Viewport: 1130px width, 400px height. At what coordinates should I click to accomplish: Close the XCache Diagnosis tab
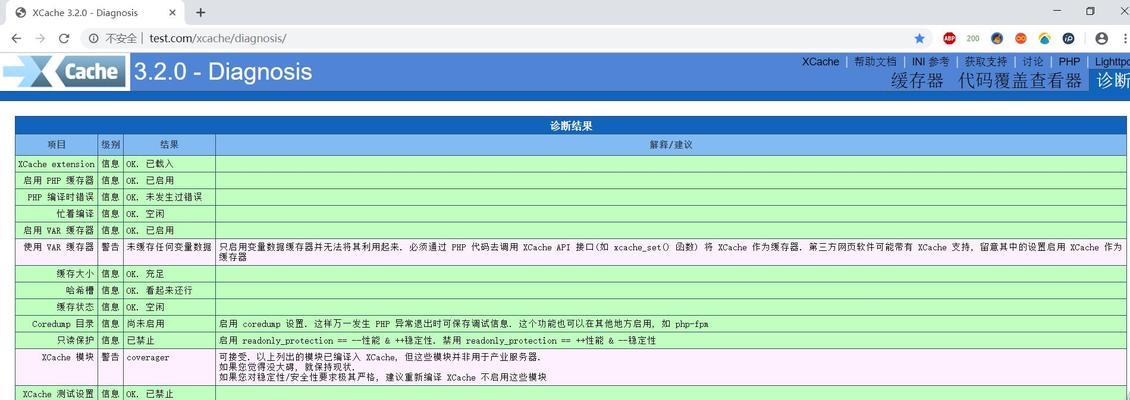174,12
